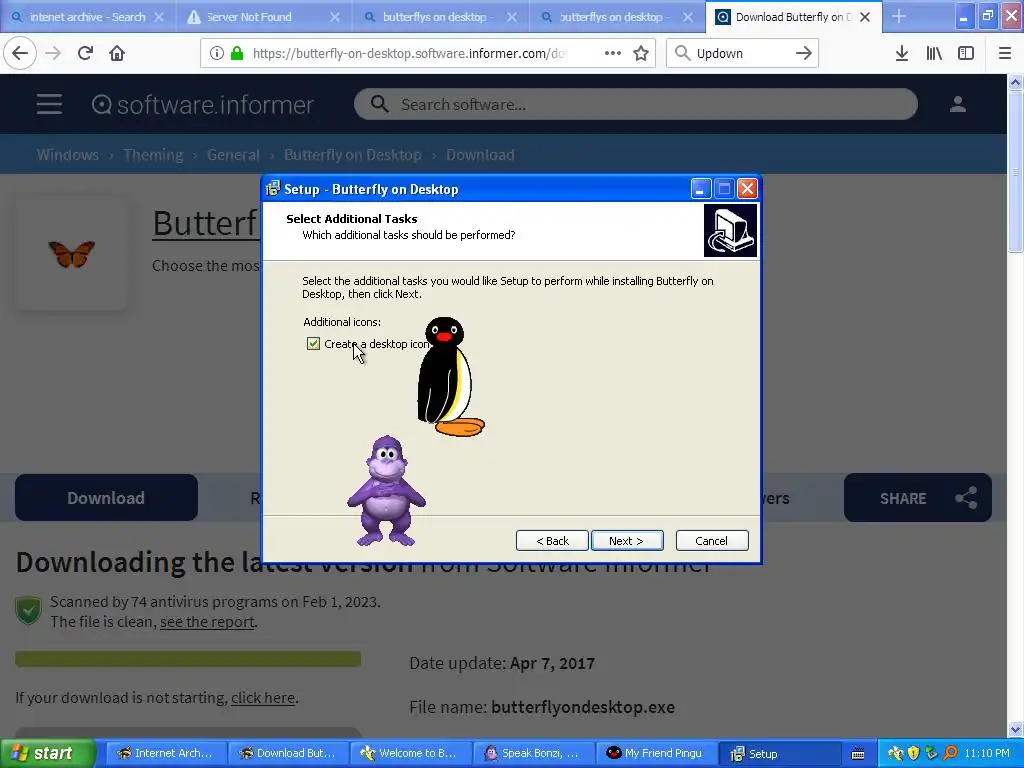This screenshot has height=768, width=1024.
Task: Click the search bar go arrow
Action: 804,53
